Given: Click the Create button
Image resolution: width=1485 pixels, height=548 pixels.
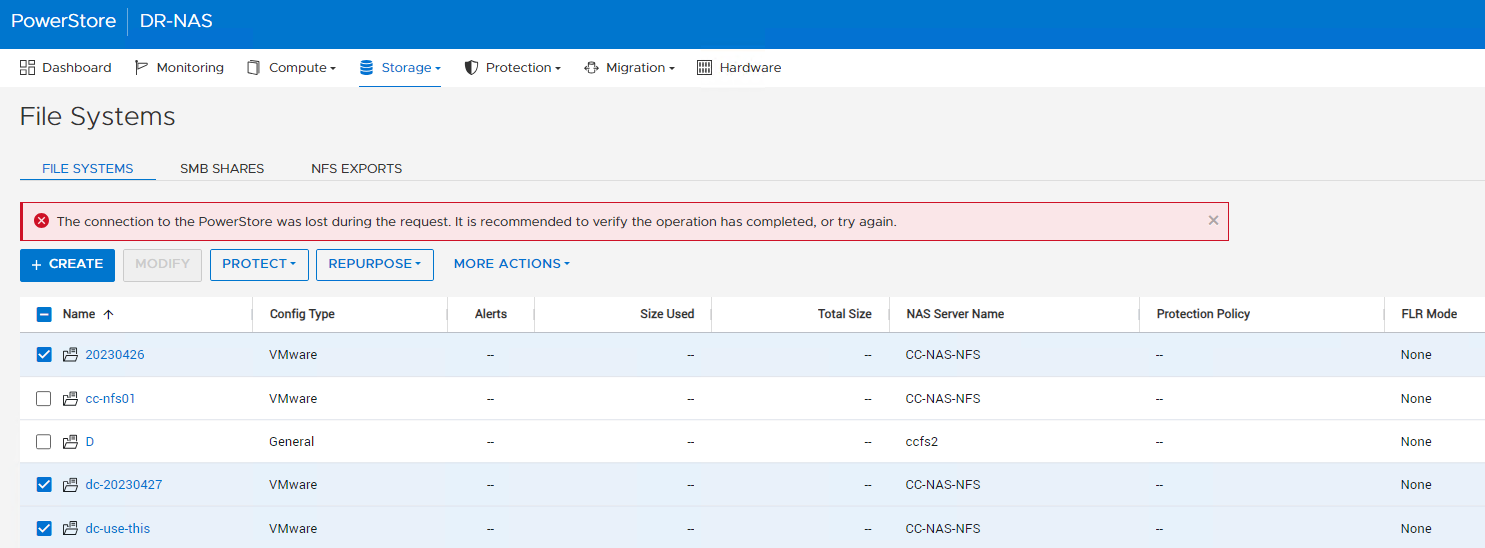Looking at the screenshot, I should point(67,264).
